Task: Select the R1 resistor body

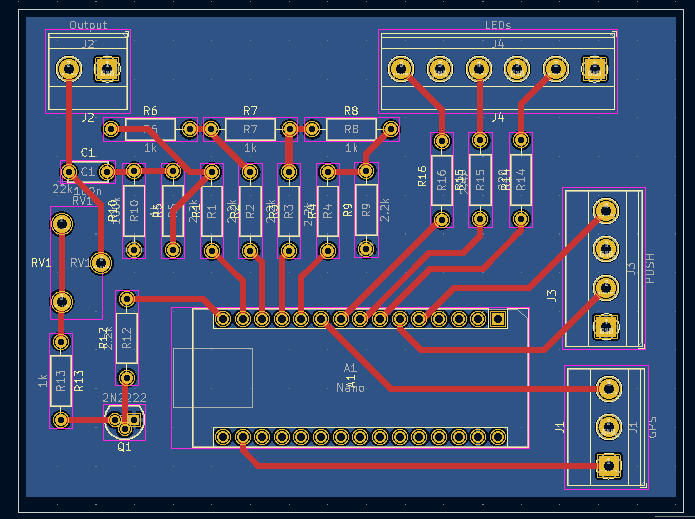Action: pyautogui.click(x=212, y=211)
